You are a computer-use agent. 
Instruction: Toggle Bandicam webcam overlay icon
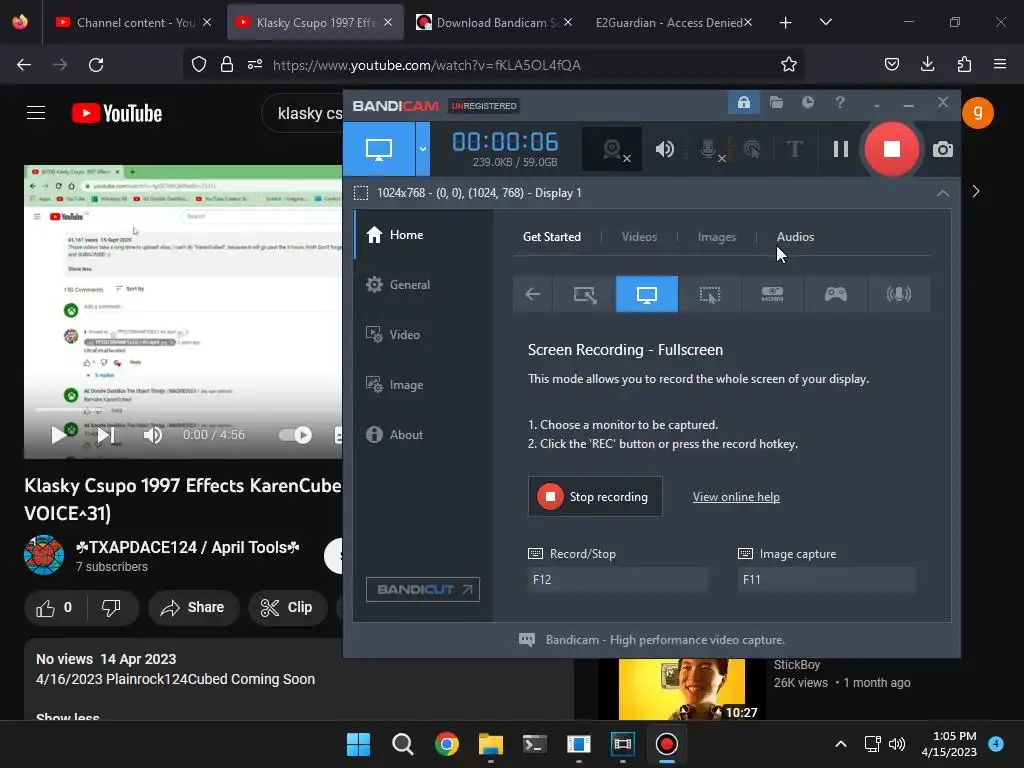coord(612,149)
